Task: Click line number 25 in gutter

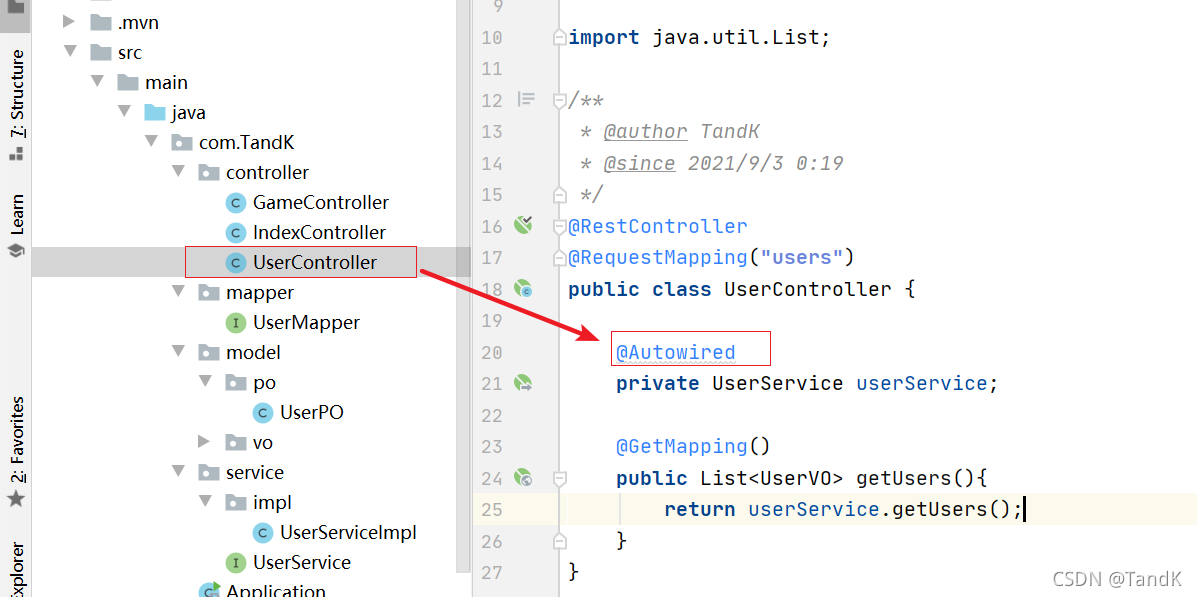Action: tap(492, 509)
